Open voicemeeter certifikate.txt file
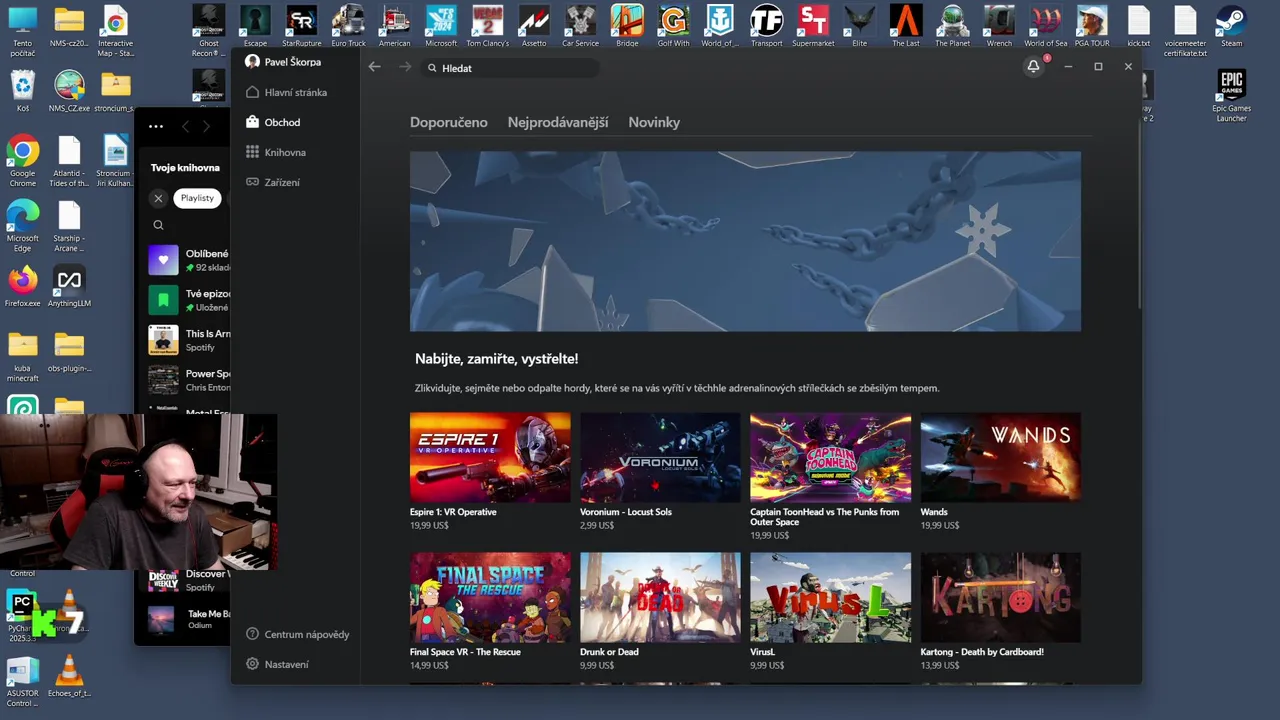The image size is (1280, 720). tap(1185, 31)
